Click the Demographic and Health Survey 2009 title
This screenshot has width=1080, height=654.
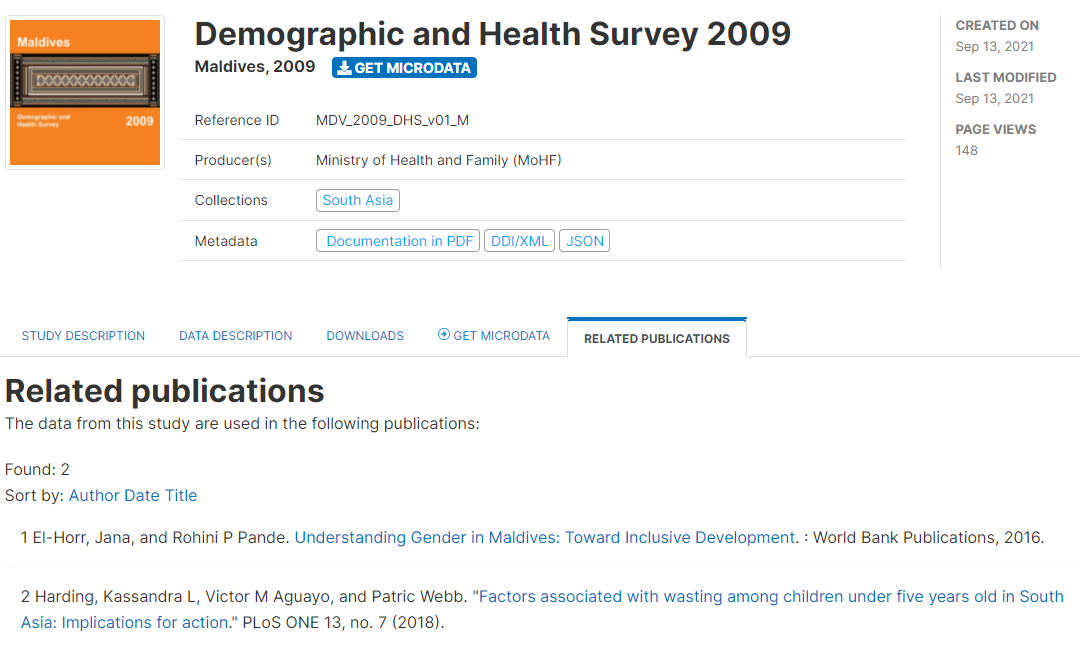point(492,34)
